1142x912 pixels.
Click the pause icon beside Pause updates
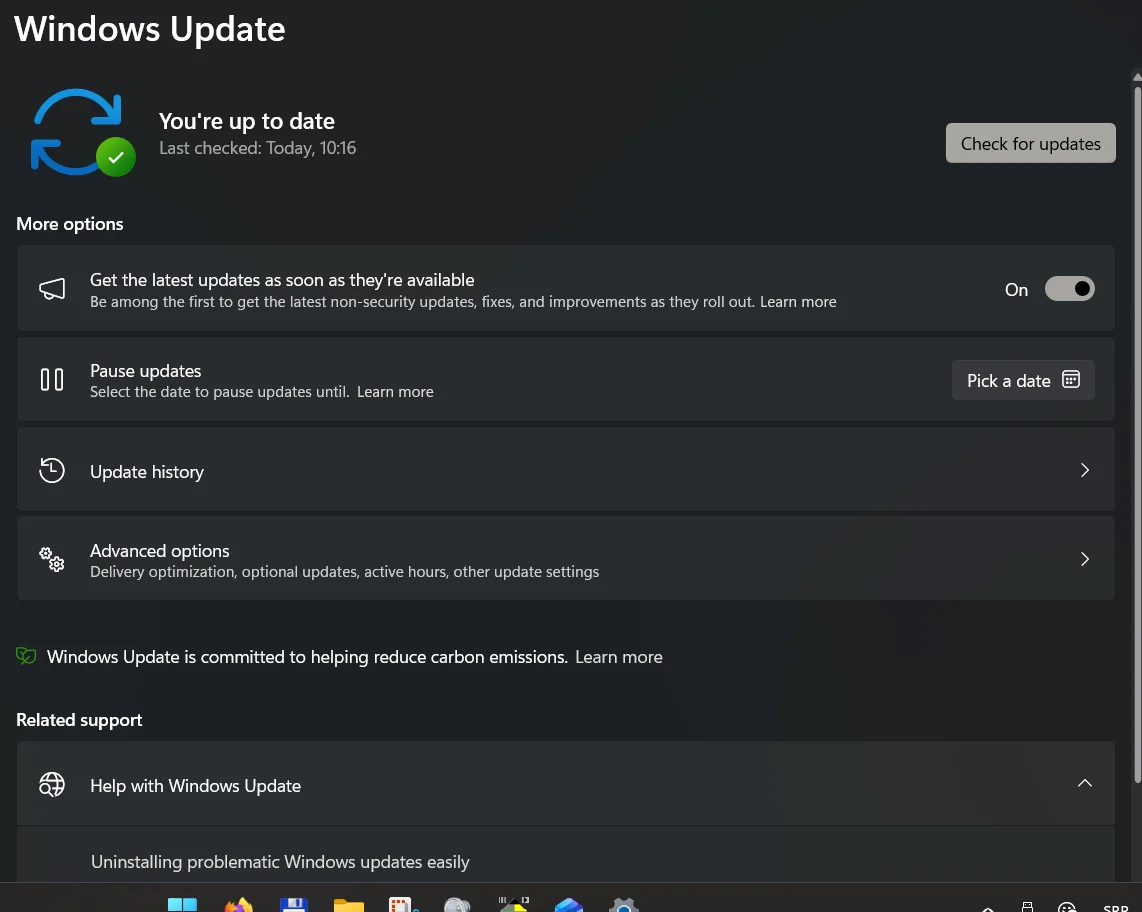pyautogui.click(x=52, y=380)
